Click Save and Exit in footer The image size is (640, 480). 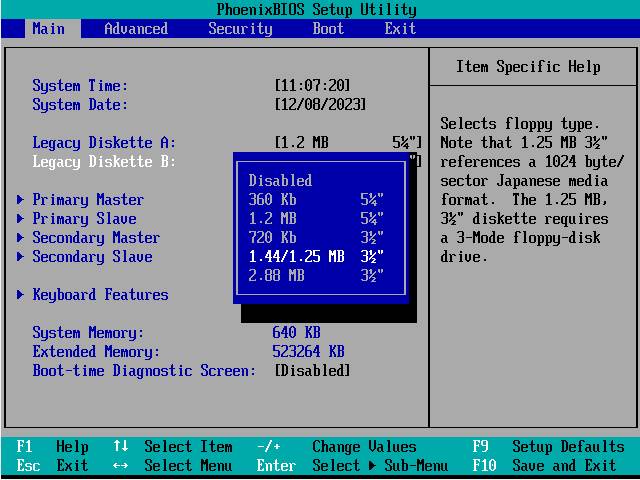564,466
